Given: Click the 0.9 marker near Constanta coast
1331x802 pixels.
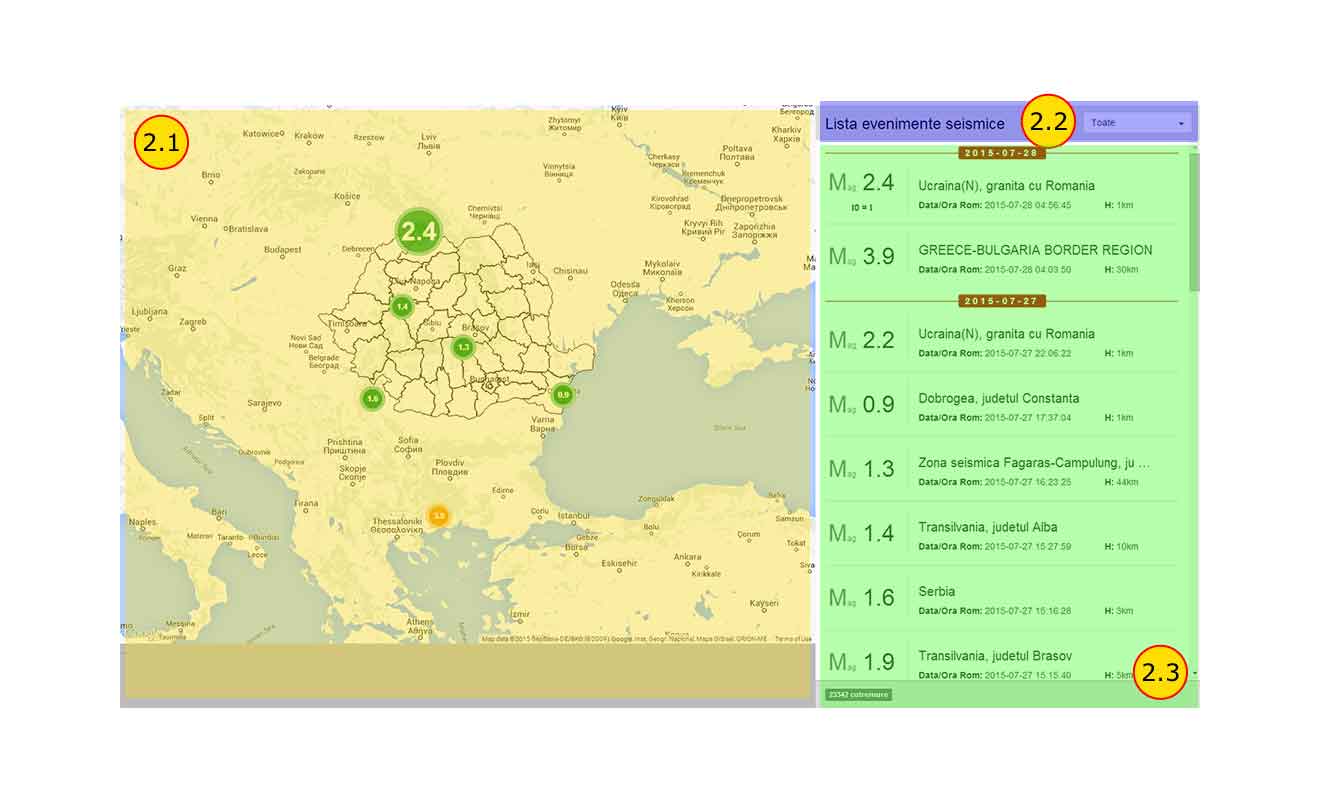Looking at the screenshot, I should (x=563, y=395).
